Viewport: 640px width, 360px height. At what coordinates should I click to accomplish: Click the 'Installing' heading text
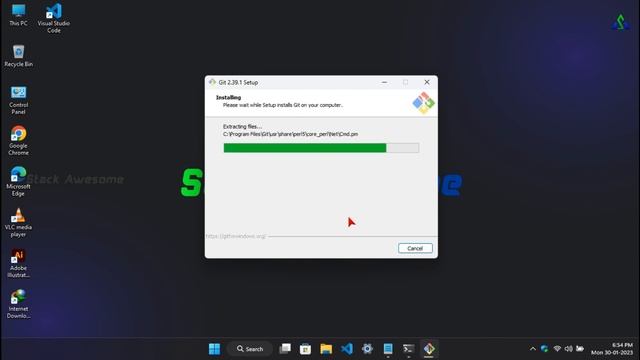pos(228,98)
